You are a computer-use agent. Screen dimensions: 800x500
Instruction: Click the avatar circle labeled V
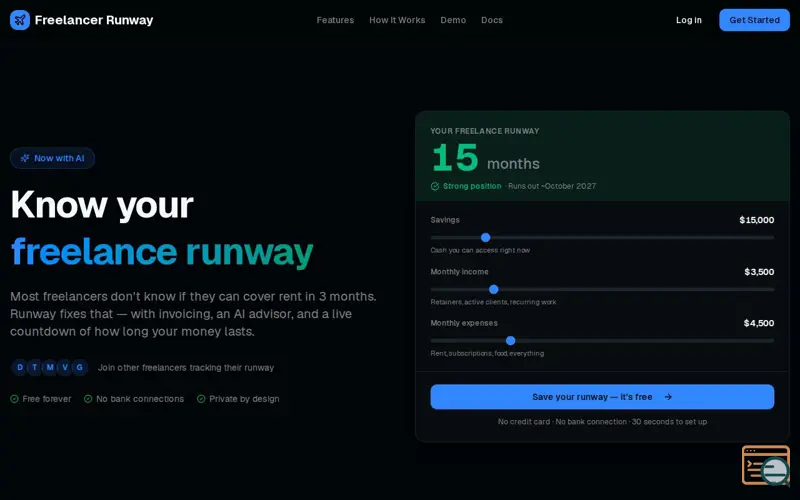tap(65, 367)
